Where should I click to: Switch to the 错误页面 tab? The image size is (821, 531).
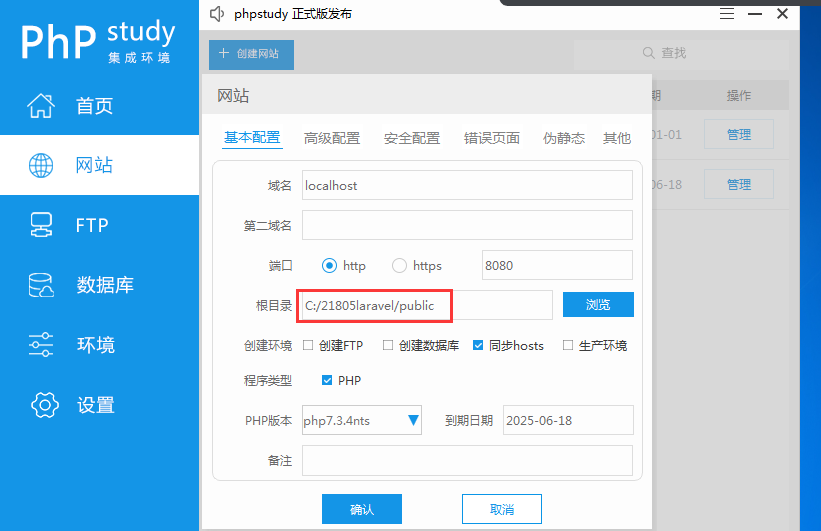pyautogui.click(x=492, y=138)
